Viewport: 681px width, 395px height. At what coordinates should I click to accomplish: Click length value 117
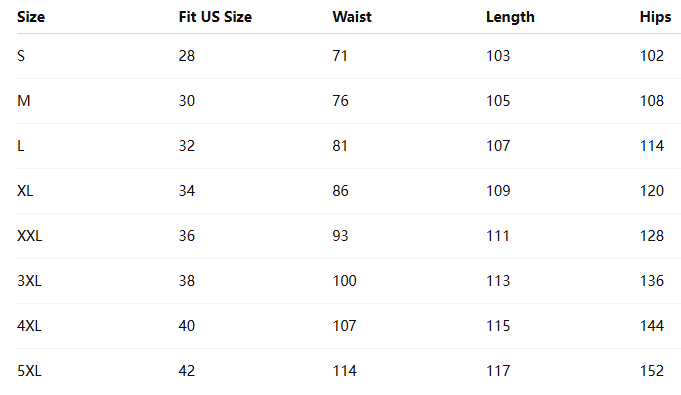498,371
